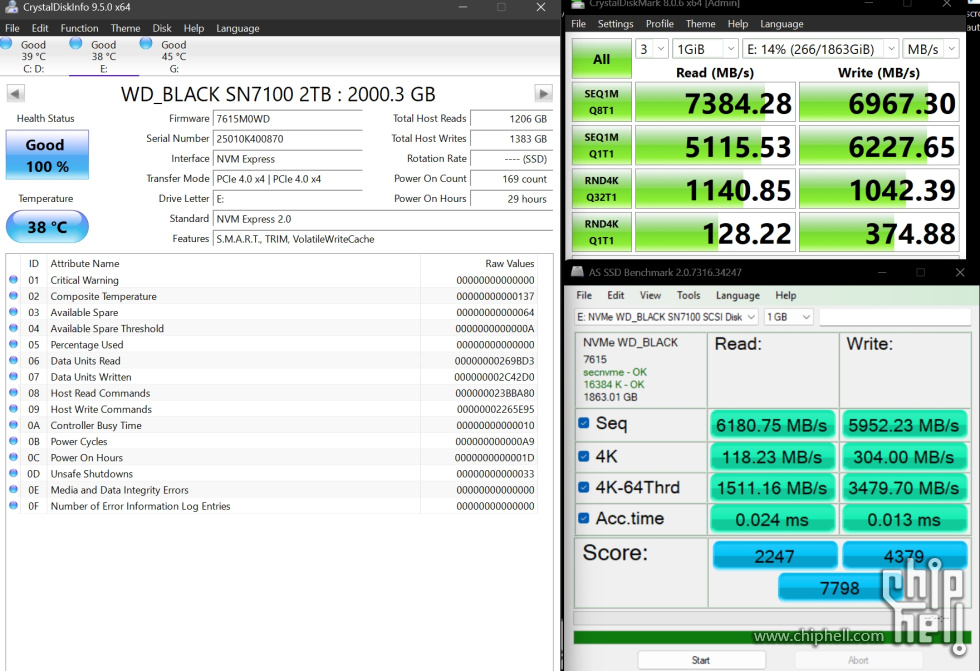980x671 pixels.
Task: Open the MB/s unit dropdown
Action: point(931,49)
